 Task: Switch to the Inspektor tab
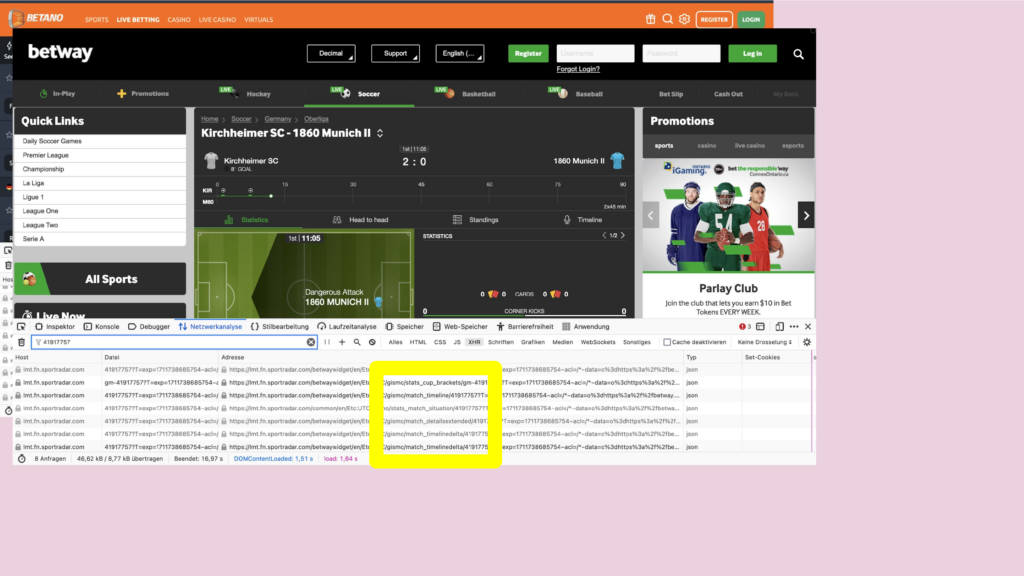pyautogui.click(x=55, y=327)
